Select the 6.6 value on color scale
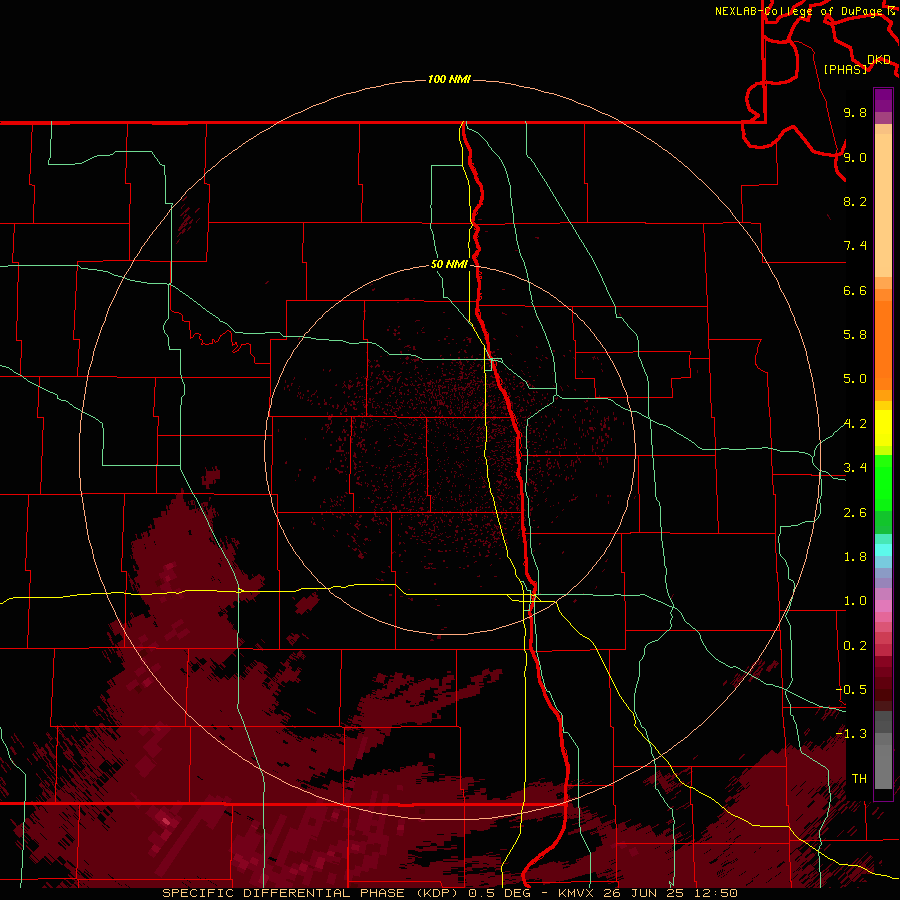Screen dimensions: 900x900 tap(855, 290)
